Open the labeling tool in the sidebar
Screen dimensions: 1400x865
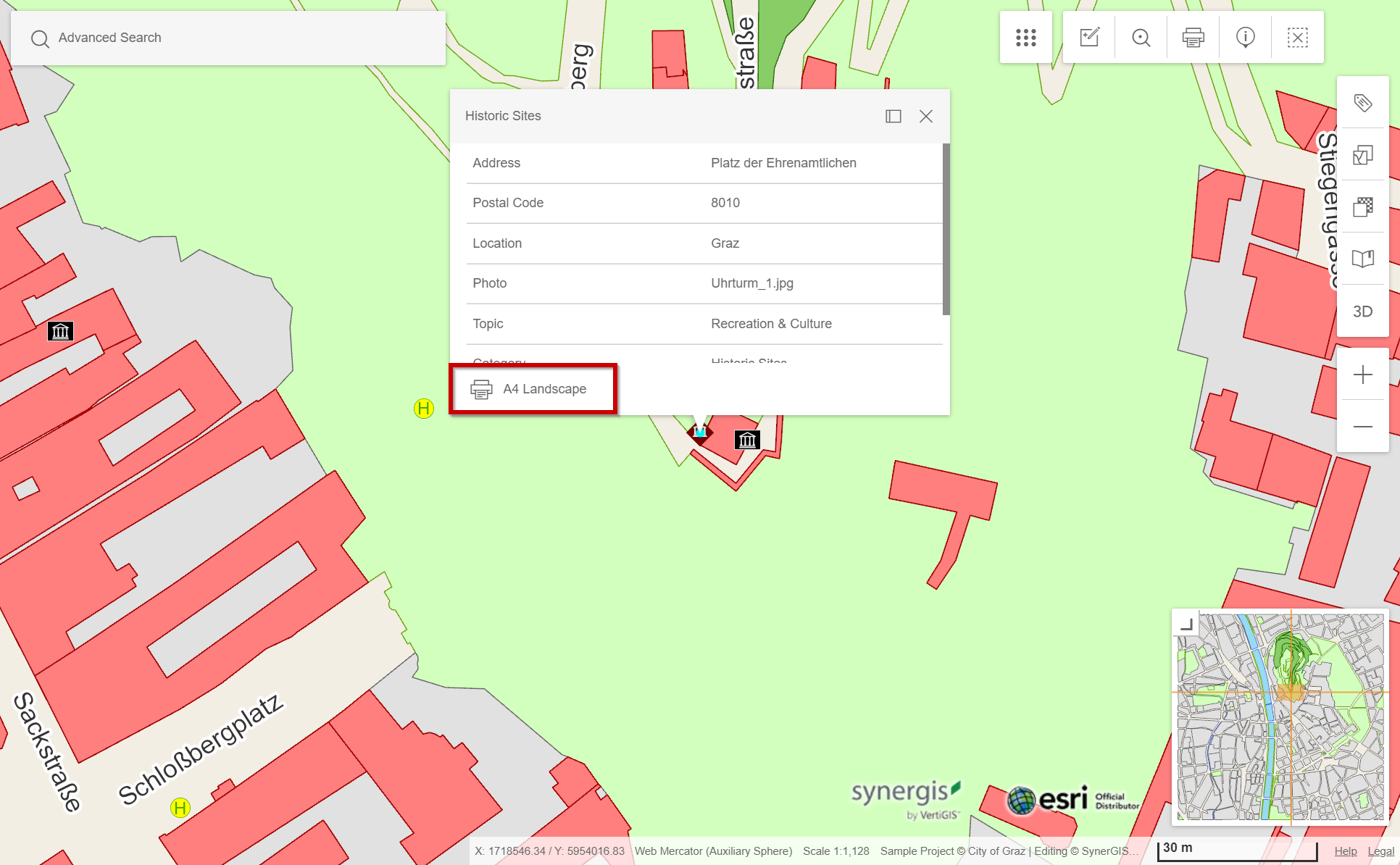tap(1363, 104)
